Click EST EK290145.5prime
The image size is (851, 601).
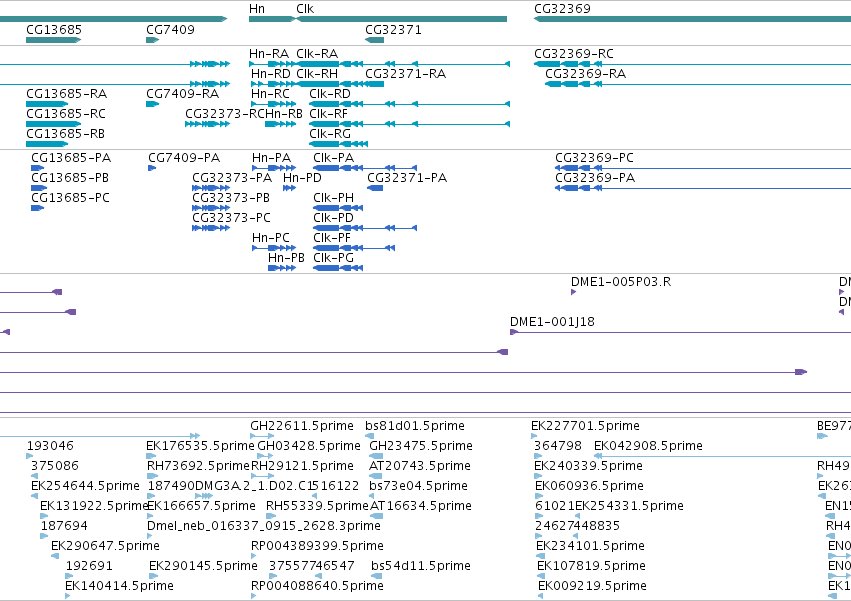203,567
